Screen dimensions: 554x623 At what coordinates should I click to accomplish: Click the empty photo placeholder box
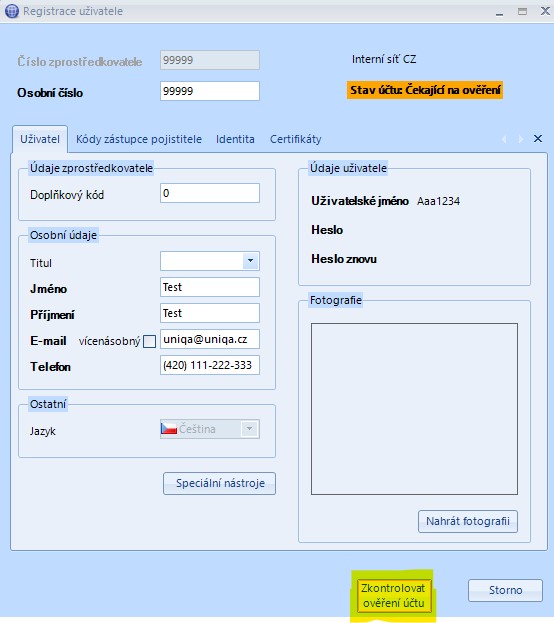[x=414, y=409]
